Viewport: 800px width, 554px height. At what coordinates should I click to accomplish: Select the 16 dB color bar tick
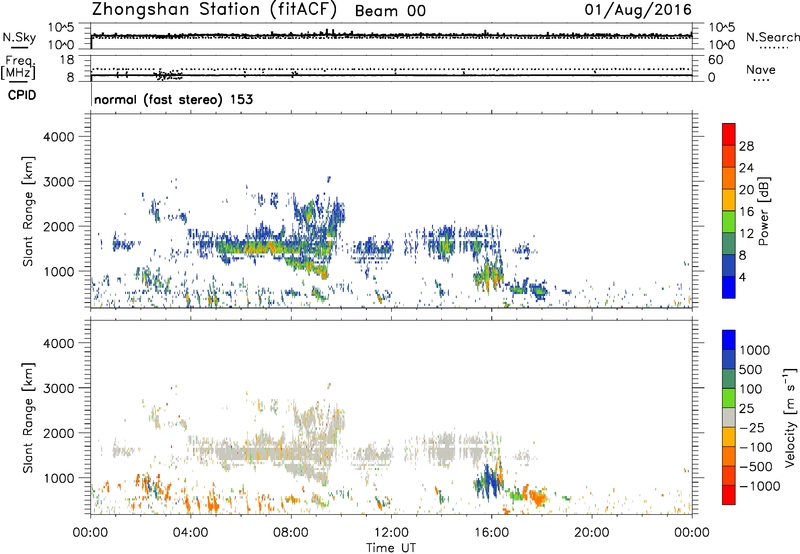tap(746, 212)
